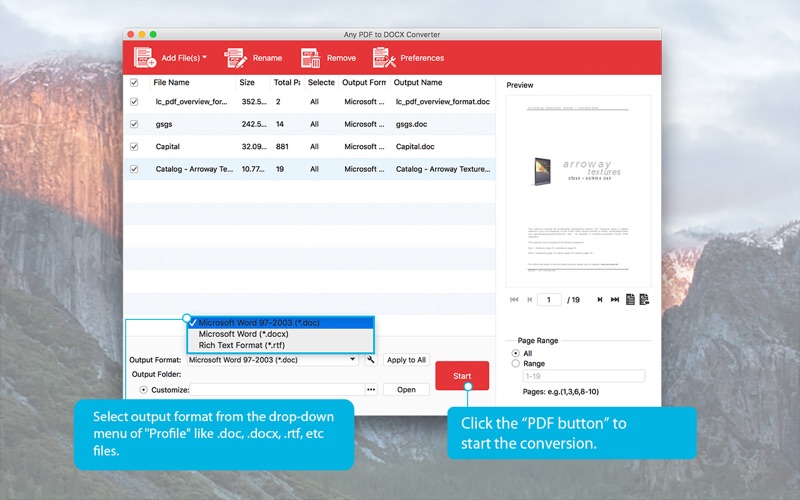This screenshot has width=800, height=500.
Task: Choose Microsoft Word (*.docx) option
Action: pos(281,334)
